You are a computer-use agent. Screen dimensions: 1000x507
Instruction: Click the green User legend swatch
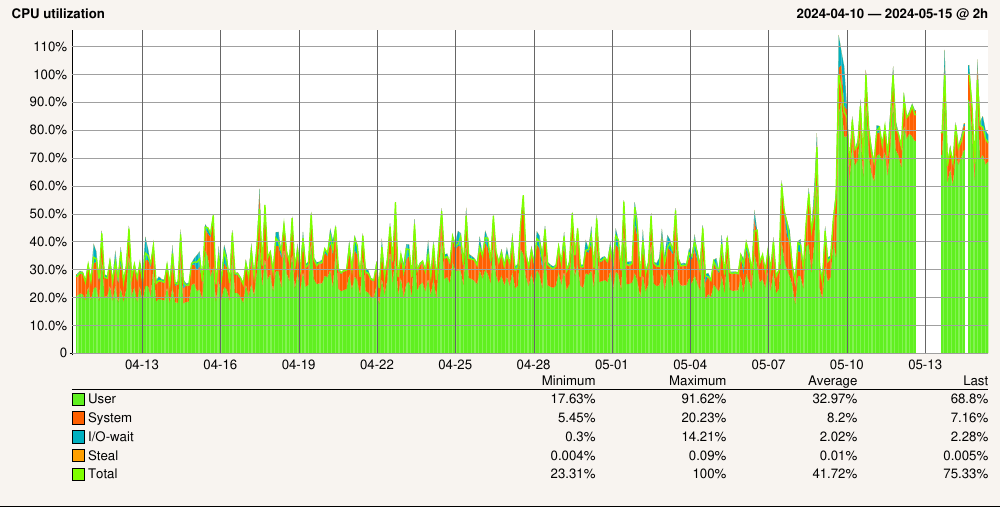point(78,399)
